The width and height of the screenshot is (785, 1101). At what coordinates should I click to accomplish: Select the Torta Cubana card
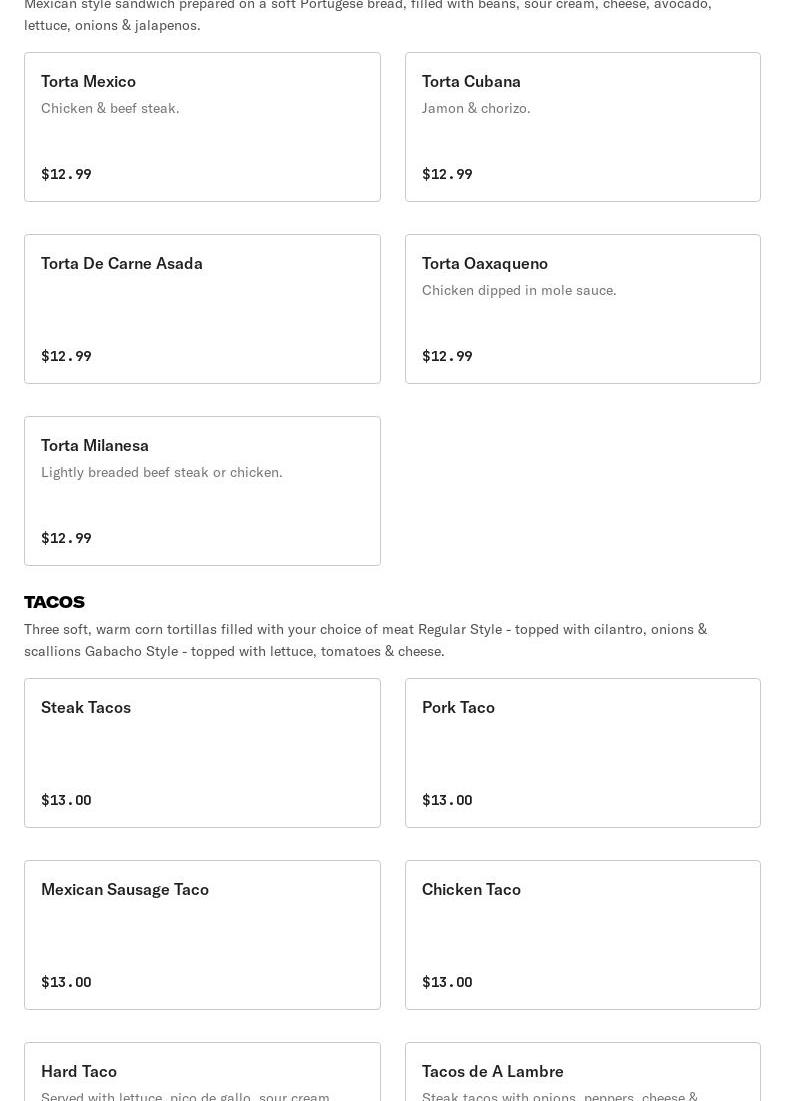click(583, 127)
